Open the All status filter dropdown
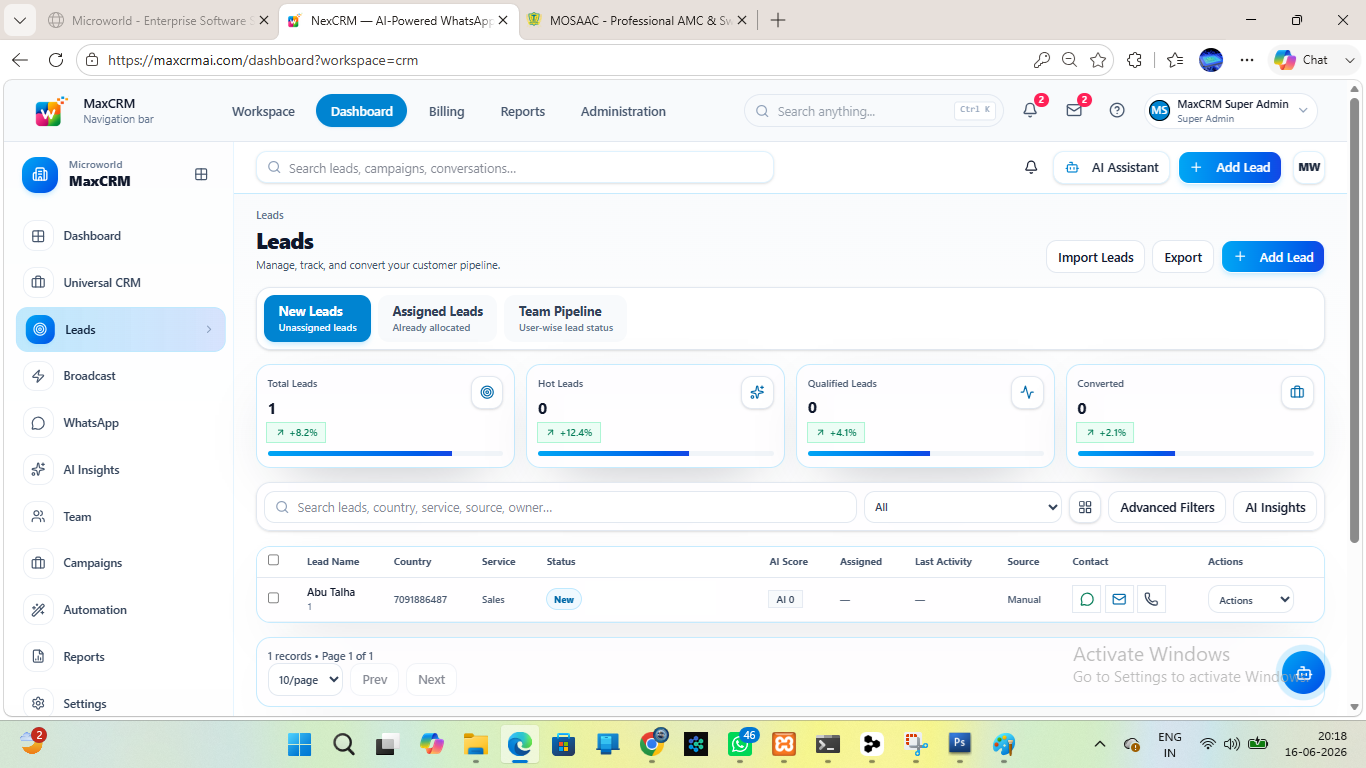1366x768 pixels. [963, 507]
